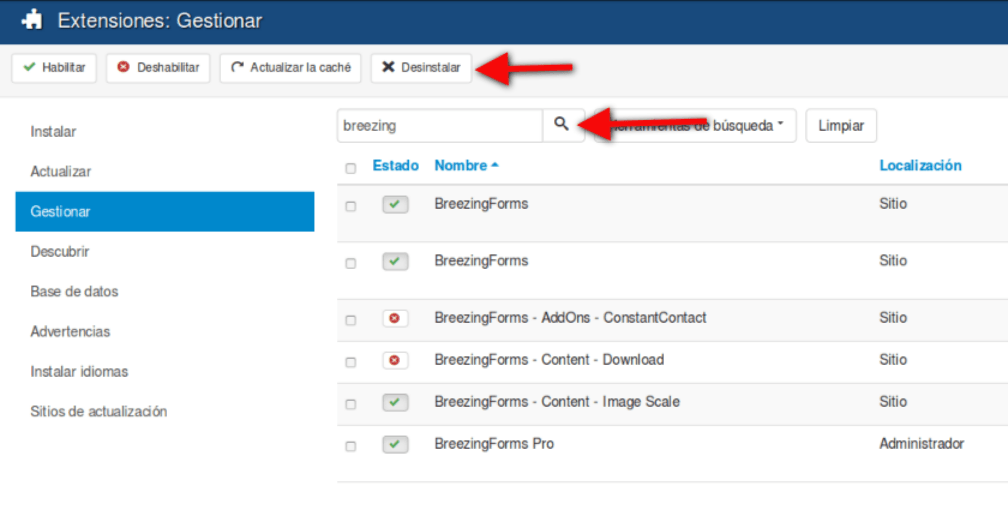The width and height of the screenshot is (1008, 526).
Task: Click Administrador location cell of BreezingForms Pro
Action: [x=921, y=444]
